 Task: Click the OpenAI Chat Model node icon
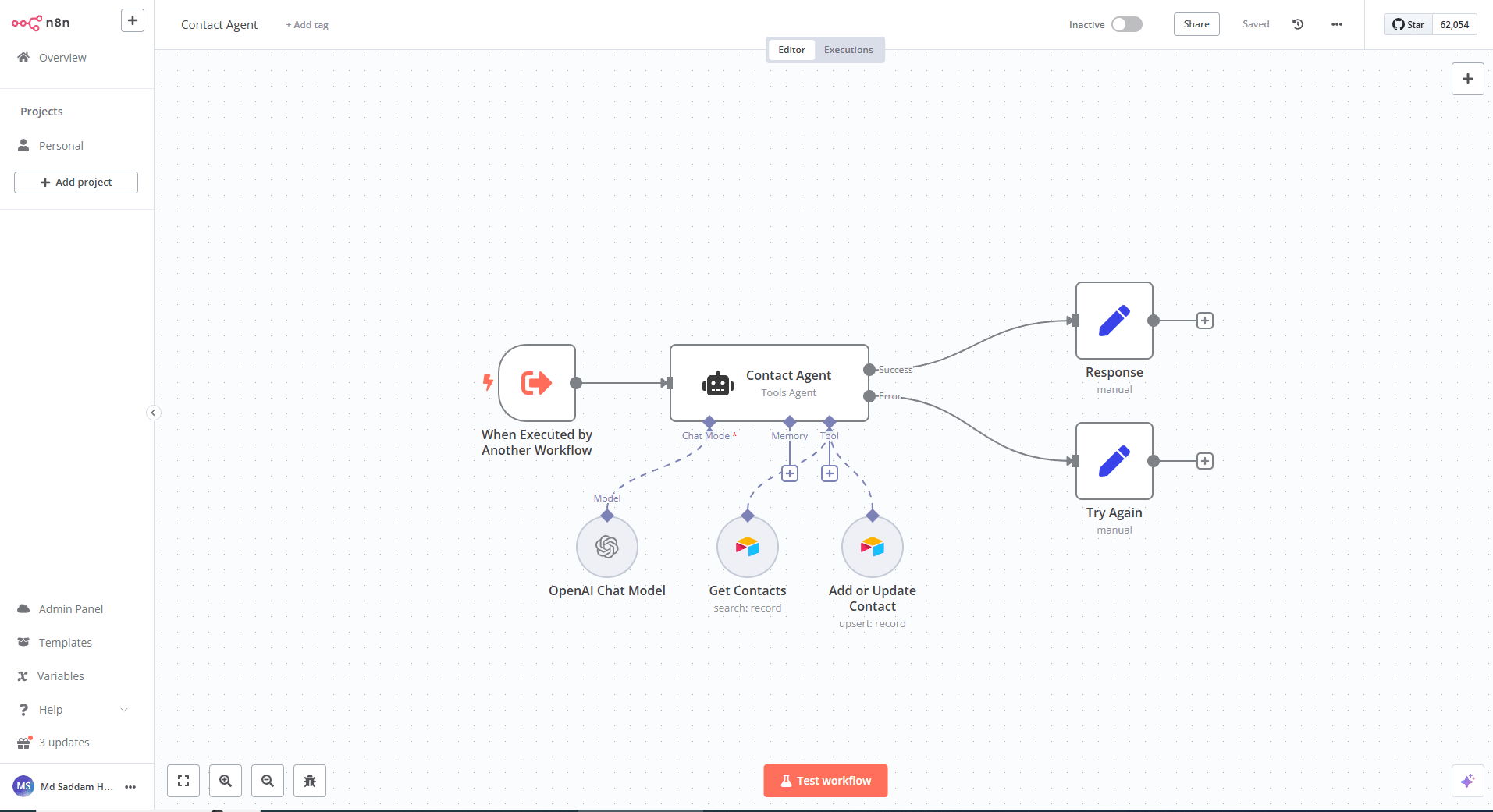point(606,547)
